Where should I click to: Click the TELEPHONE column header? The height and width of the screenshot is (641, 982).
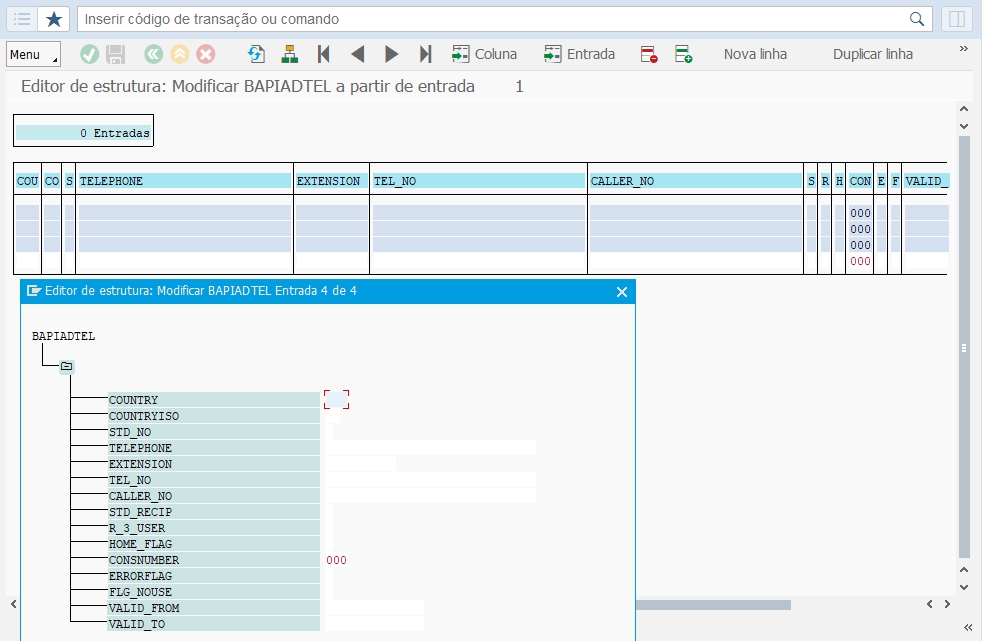click(x=184, y=181)
